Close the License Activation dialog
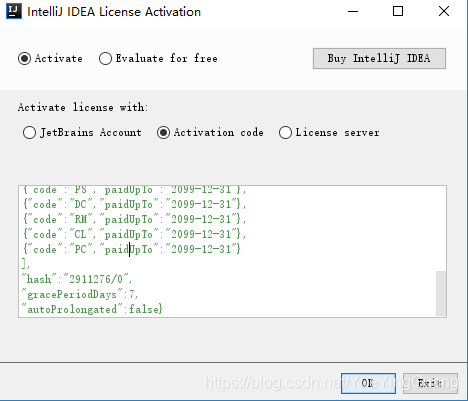The height and width of the screenshot is (401, 468). click(x=444, y=12)
